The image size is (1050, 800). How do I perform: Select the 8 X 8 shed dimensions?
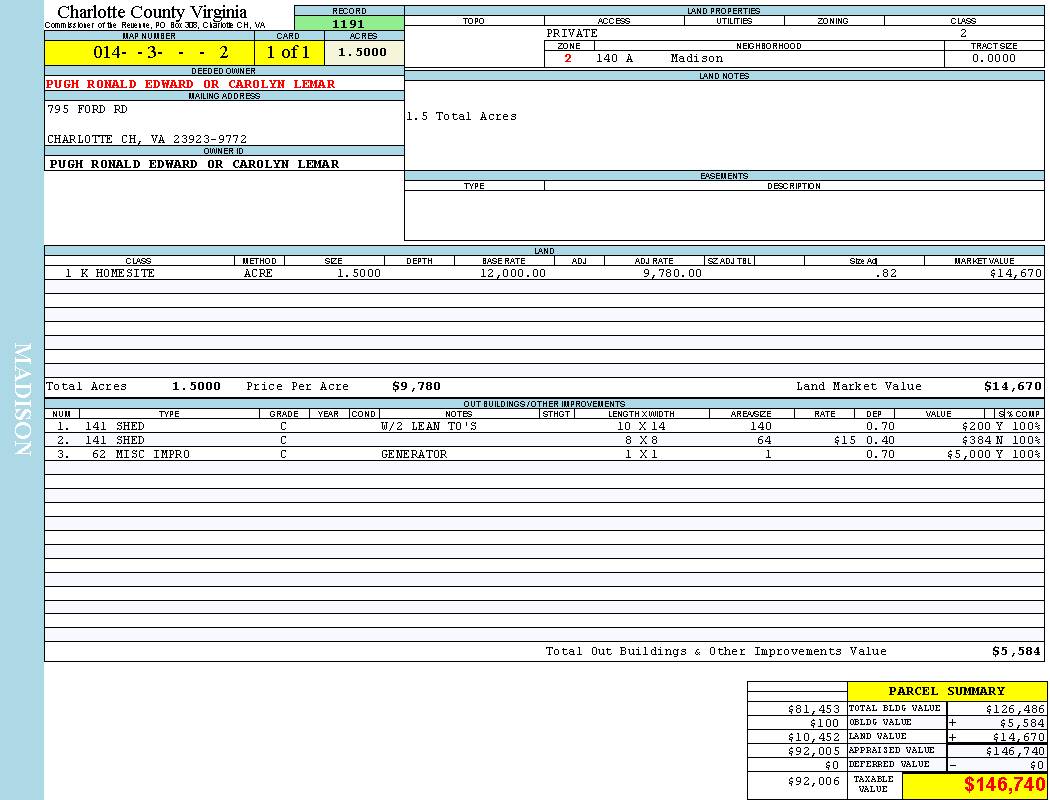tap(642, 440)
